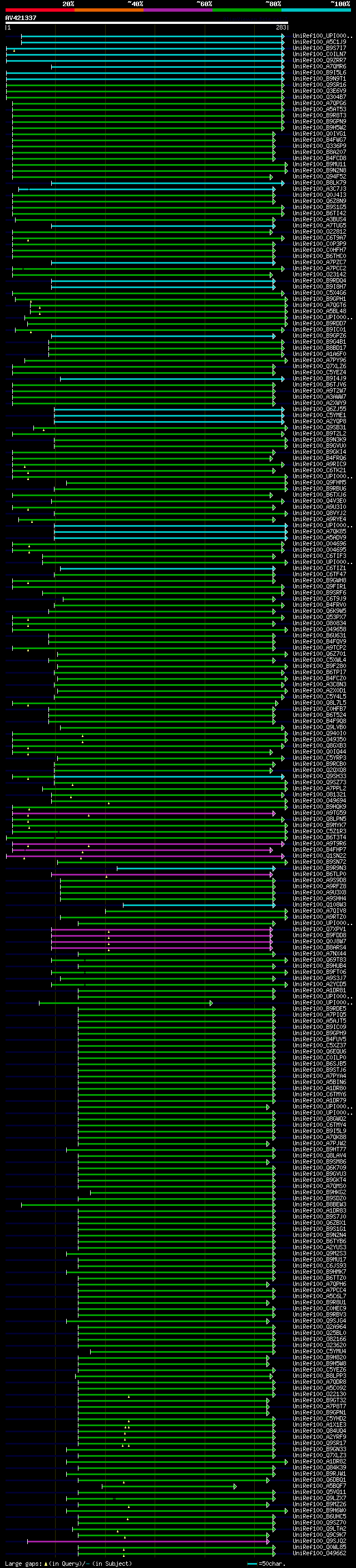Click label UniRef100_Q94F52

click(319, 176)
